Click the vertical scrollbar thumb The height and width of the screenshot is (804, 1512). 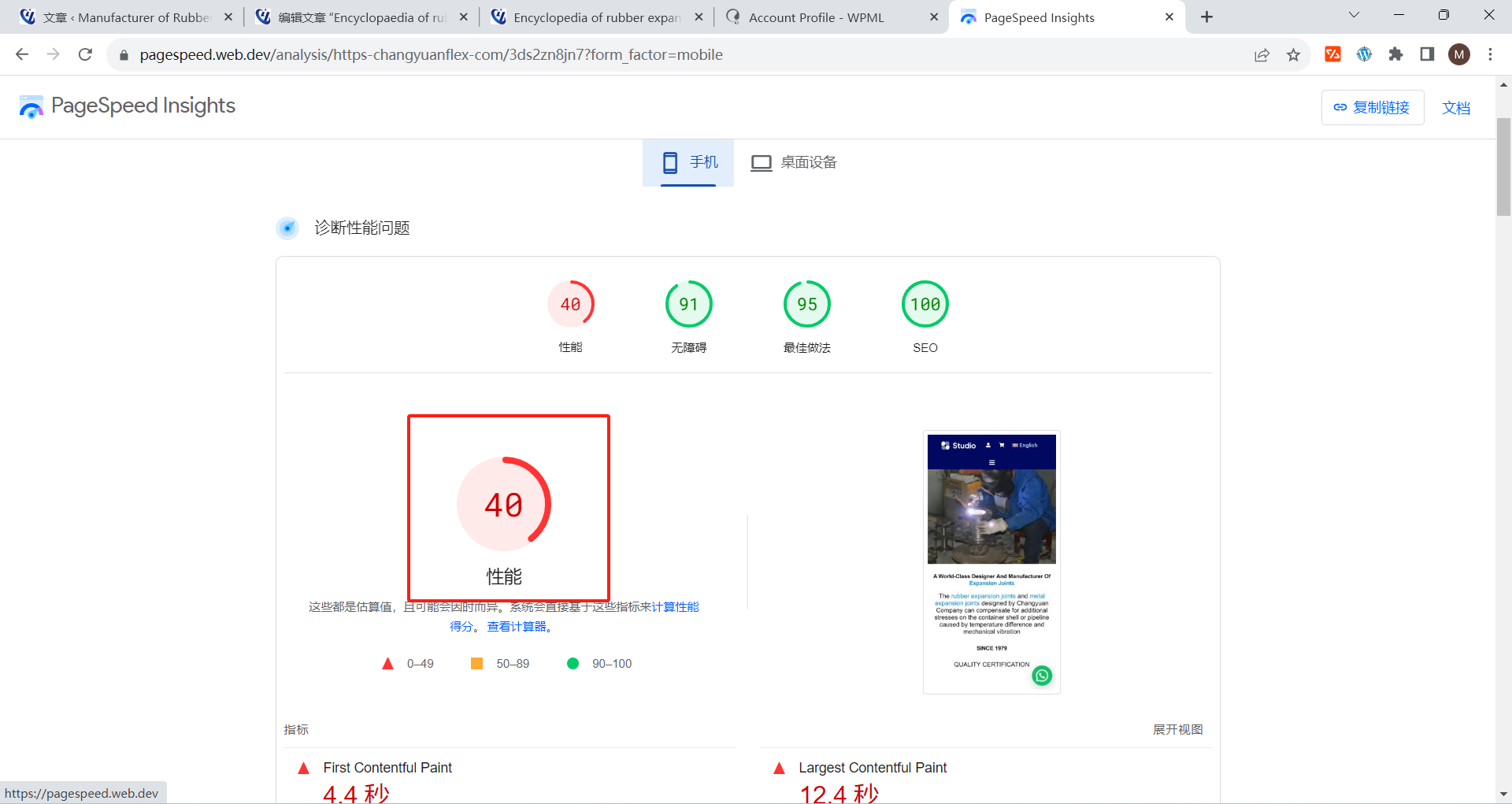pos(1503,166)
